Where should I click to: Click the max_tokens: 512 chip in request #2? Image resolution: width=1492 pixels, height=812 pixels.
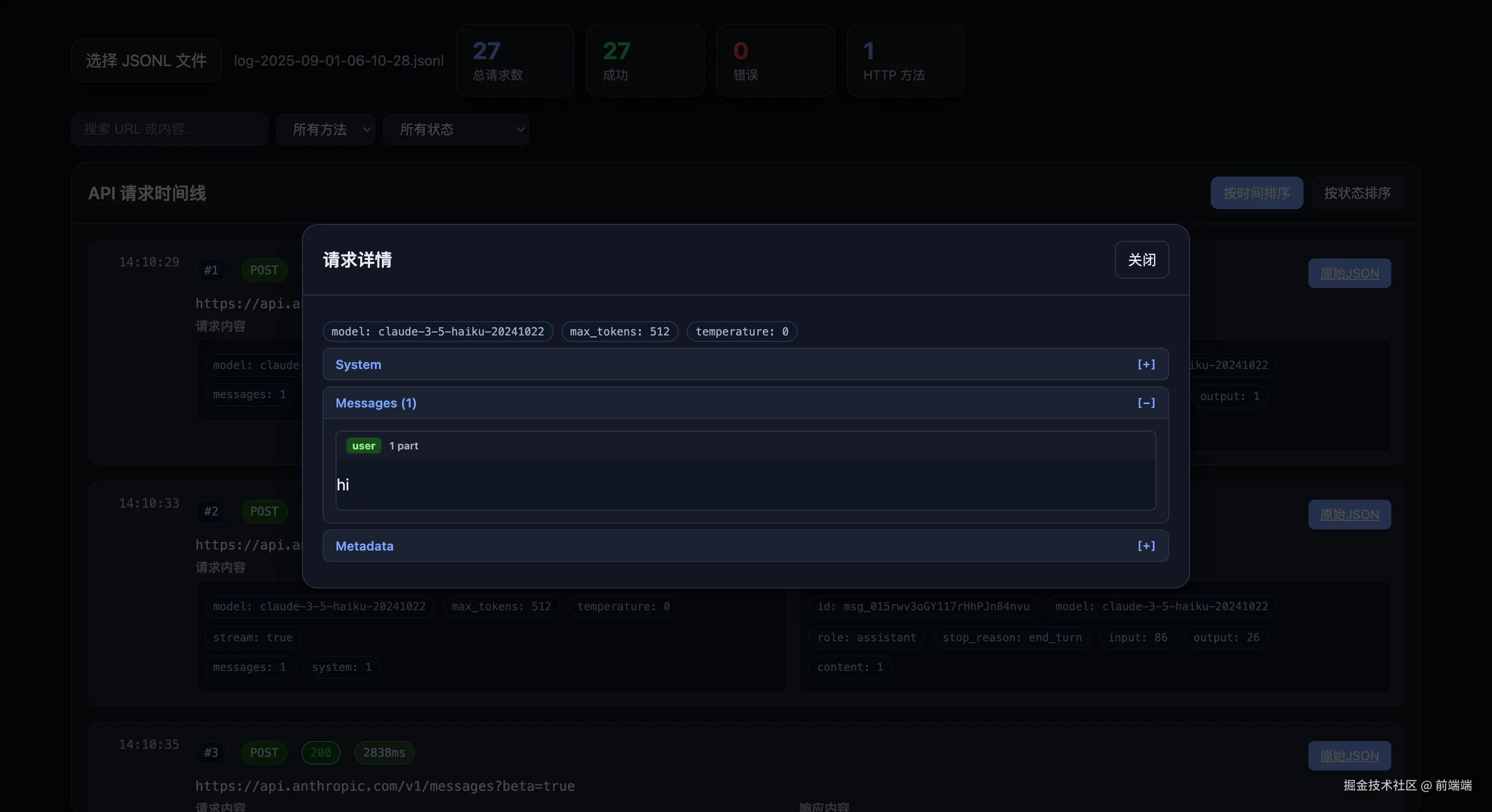[502, 606]
